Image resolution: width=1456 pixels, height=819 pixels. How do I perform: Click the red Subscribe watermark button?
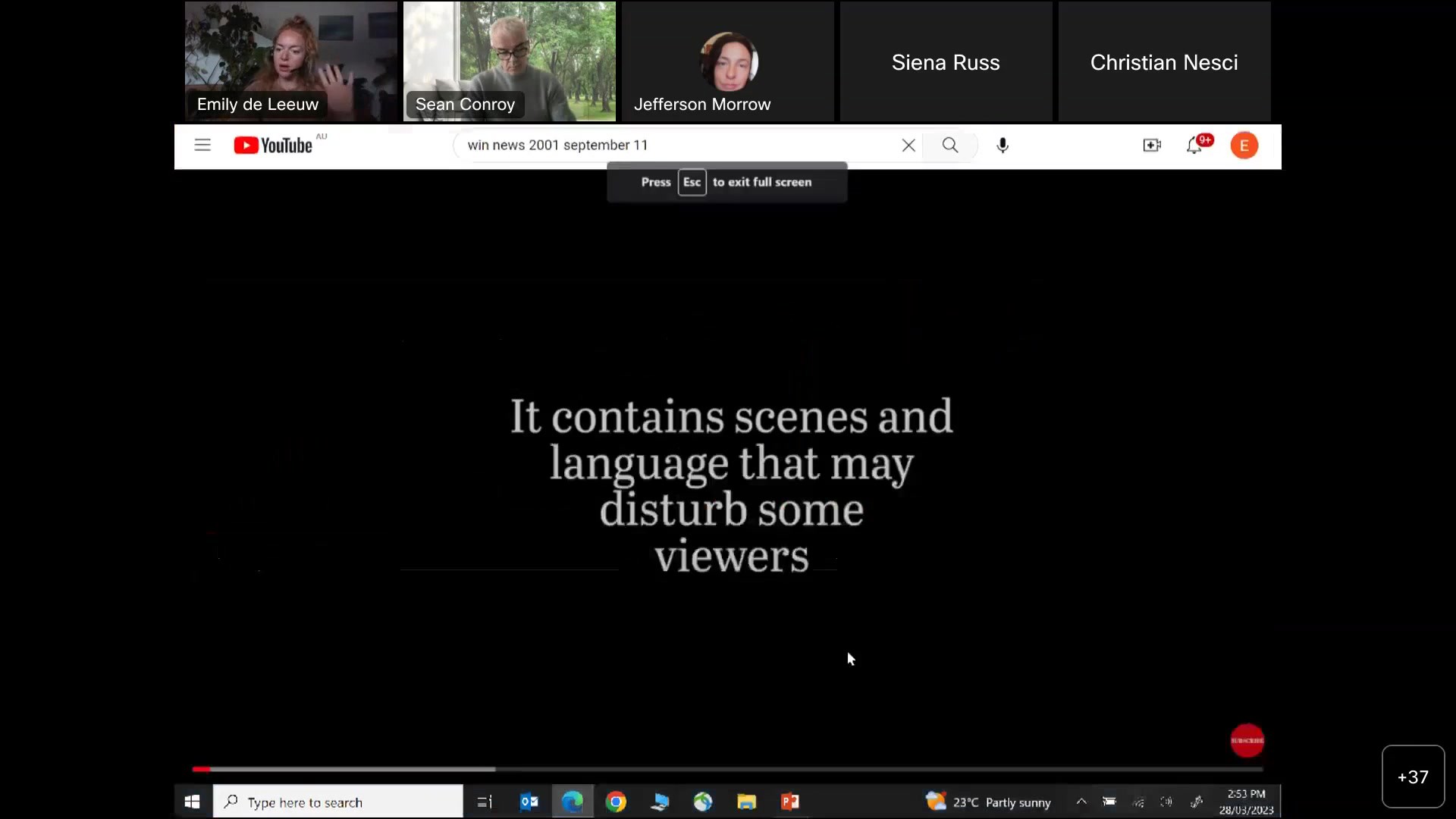(1247, 740)
